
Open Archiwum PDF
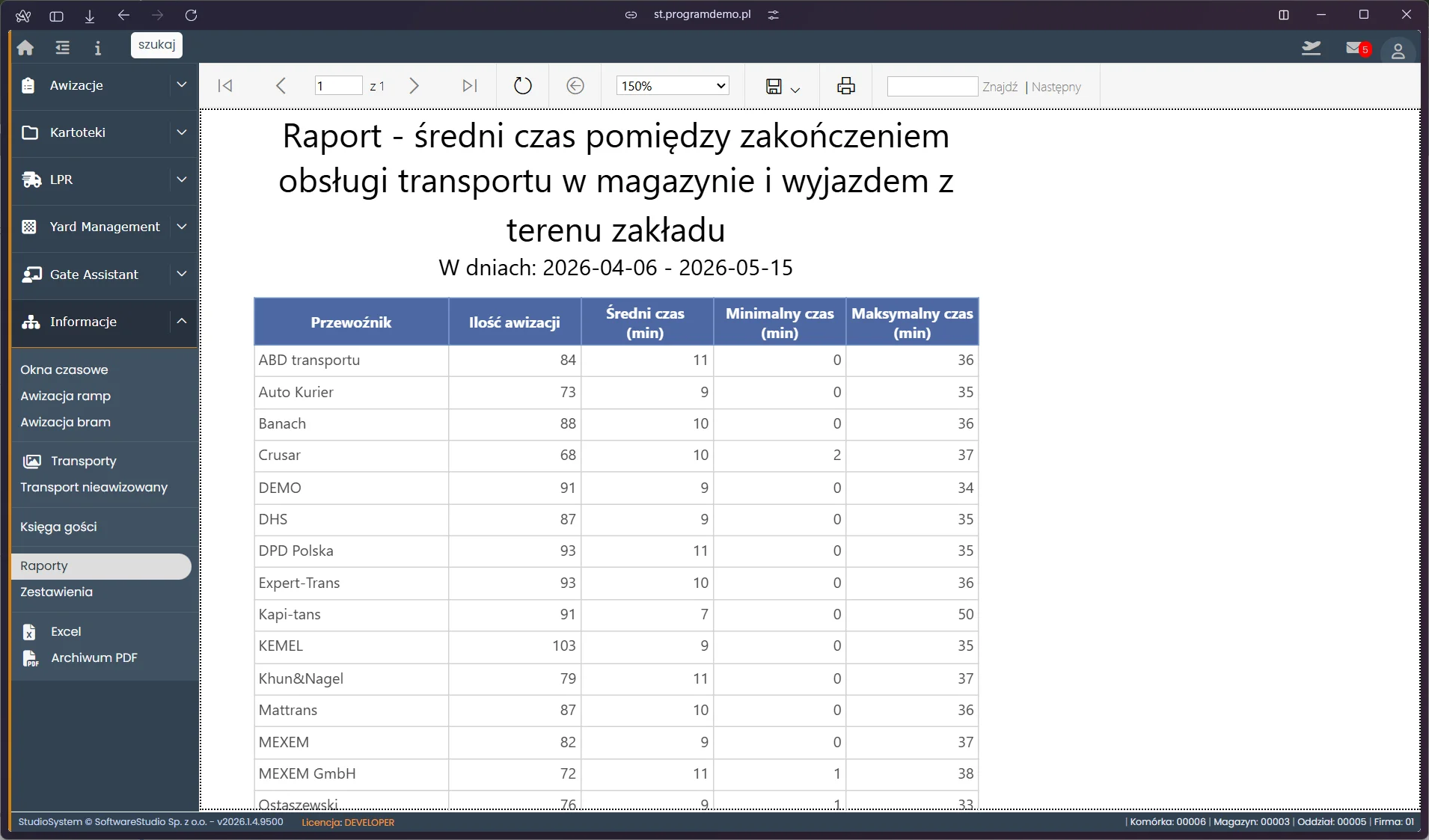click(x=94, y=657)
